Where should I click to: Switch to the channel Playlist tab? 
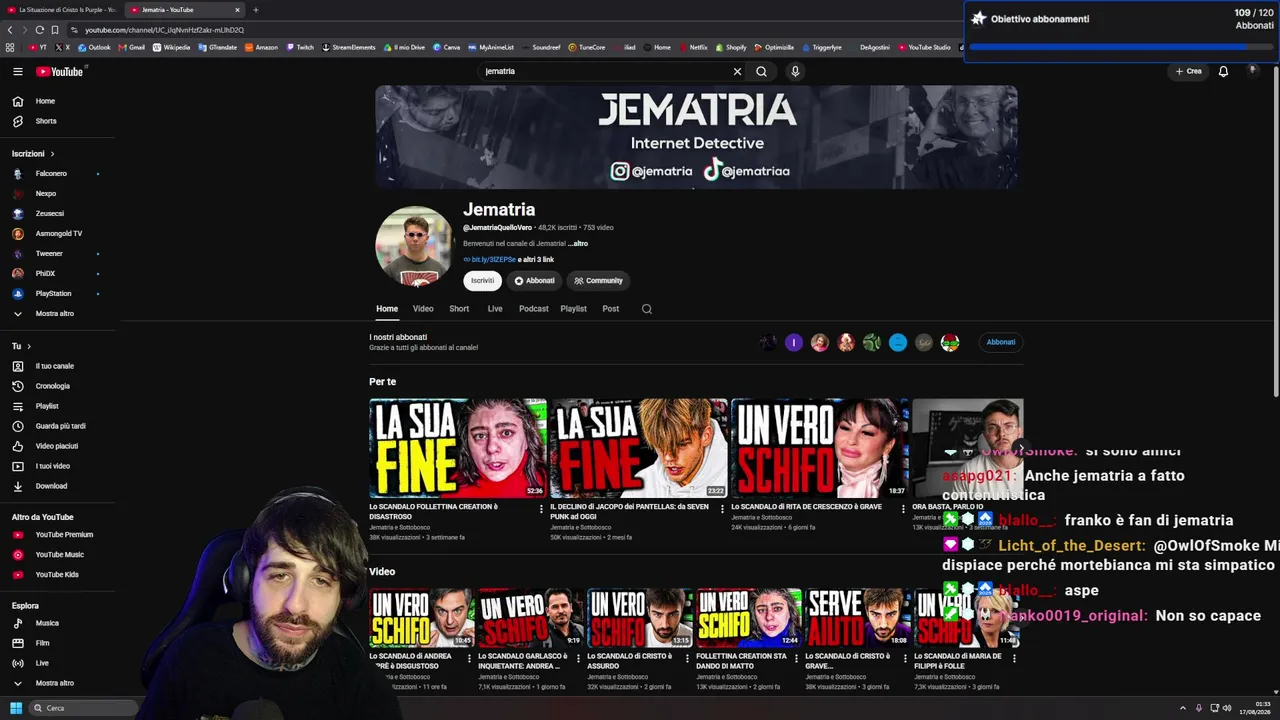pos(573,309)
